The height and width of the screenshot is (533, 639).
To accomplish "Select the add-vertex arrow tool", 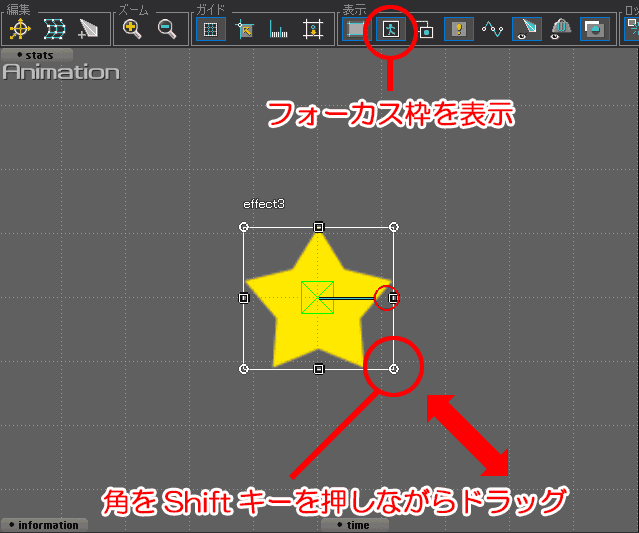I will pyautogui.click(x=88, y=29).
